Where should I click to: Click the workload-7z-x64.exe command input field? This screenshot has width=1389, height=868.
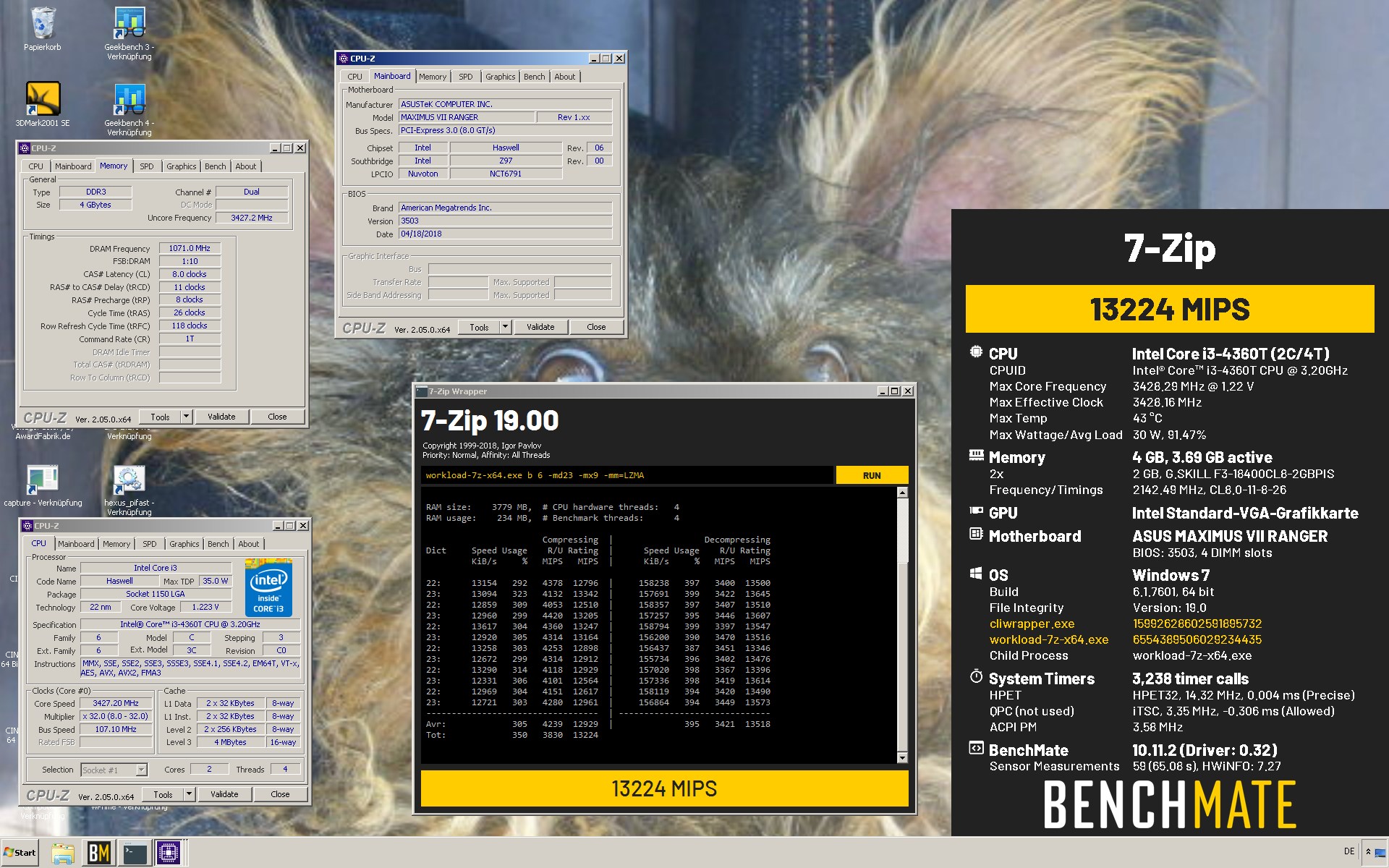pos(626,475)
